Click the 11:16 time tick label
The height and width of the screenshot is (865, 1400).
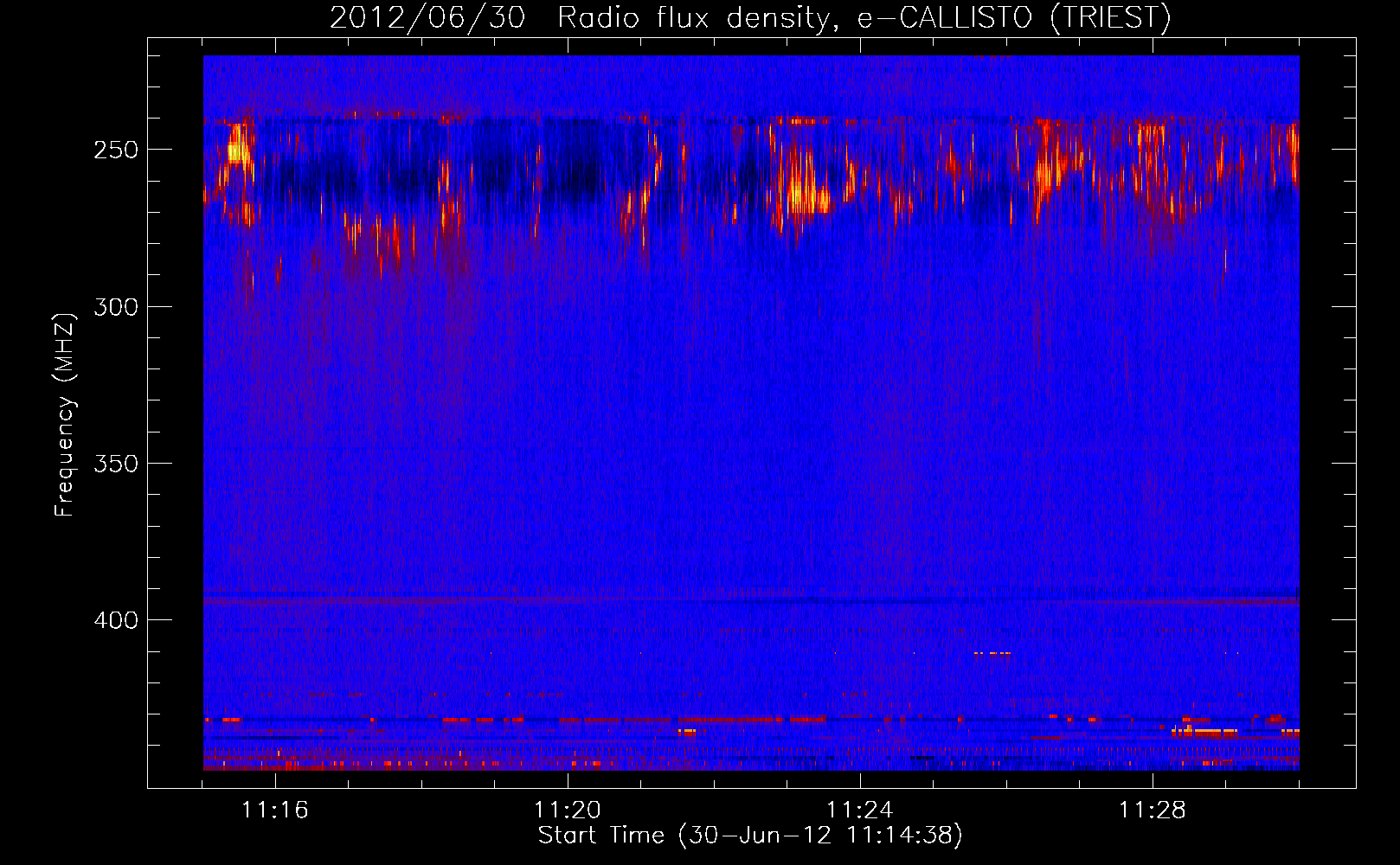(275, 811)
